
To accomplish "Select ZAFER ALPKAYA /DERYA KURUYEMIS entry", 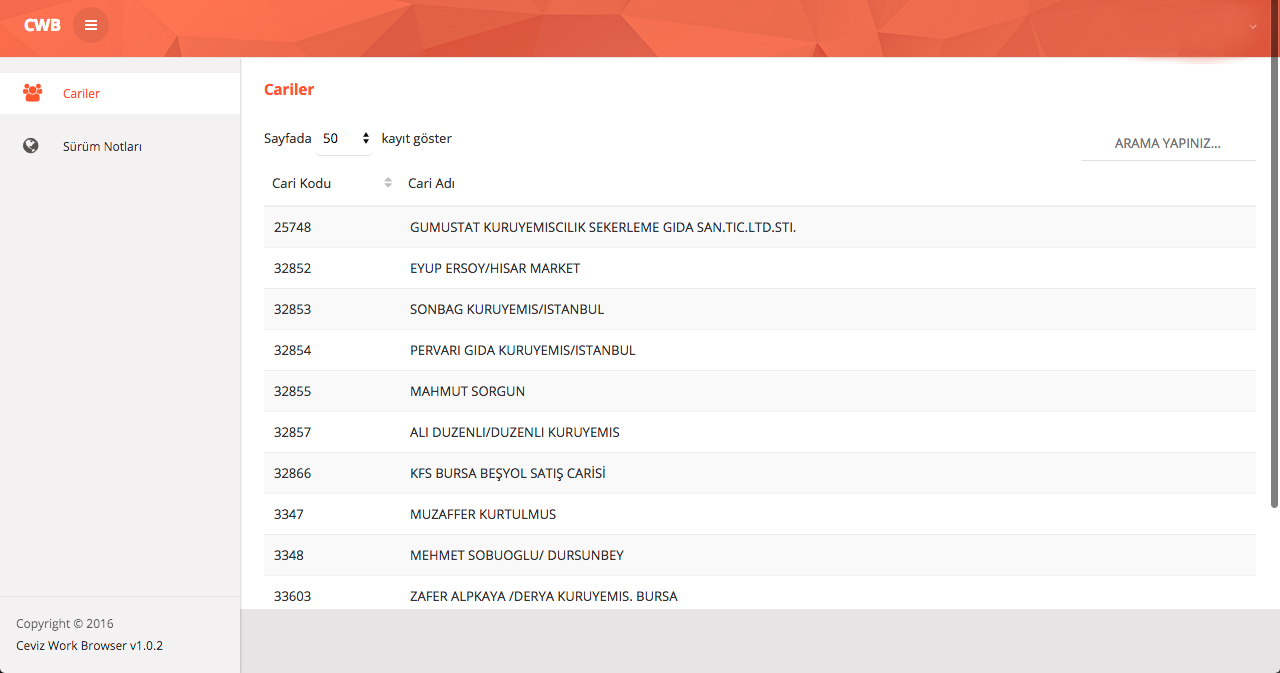I will click(544, 596).
